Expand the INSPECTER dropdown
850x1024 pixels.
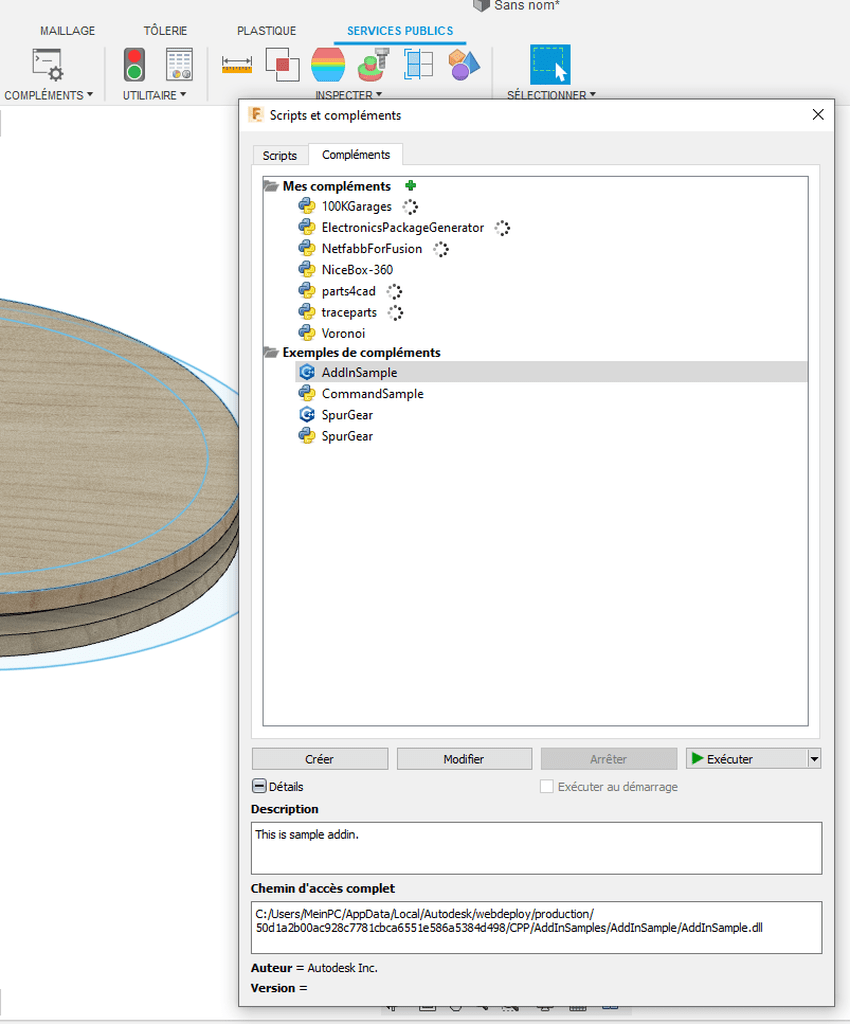[x=349, y=95]
